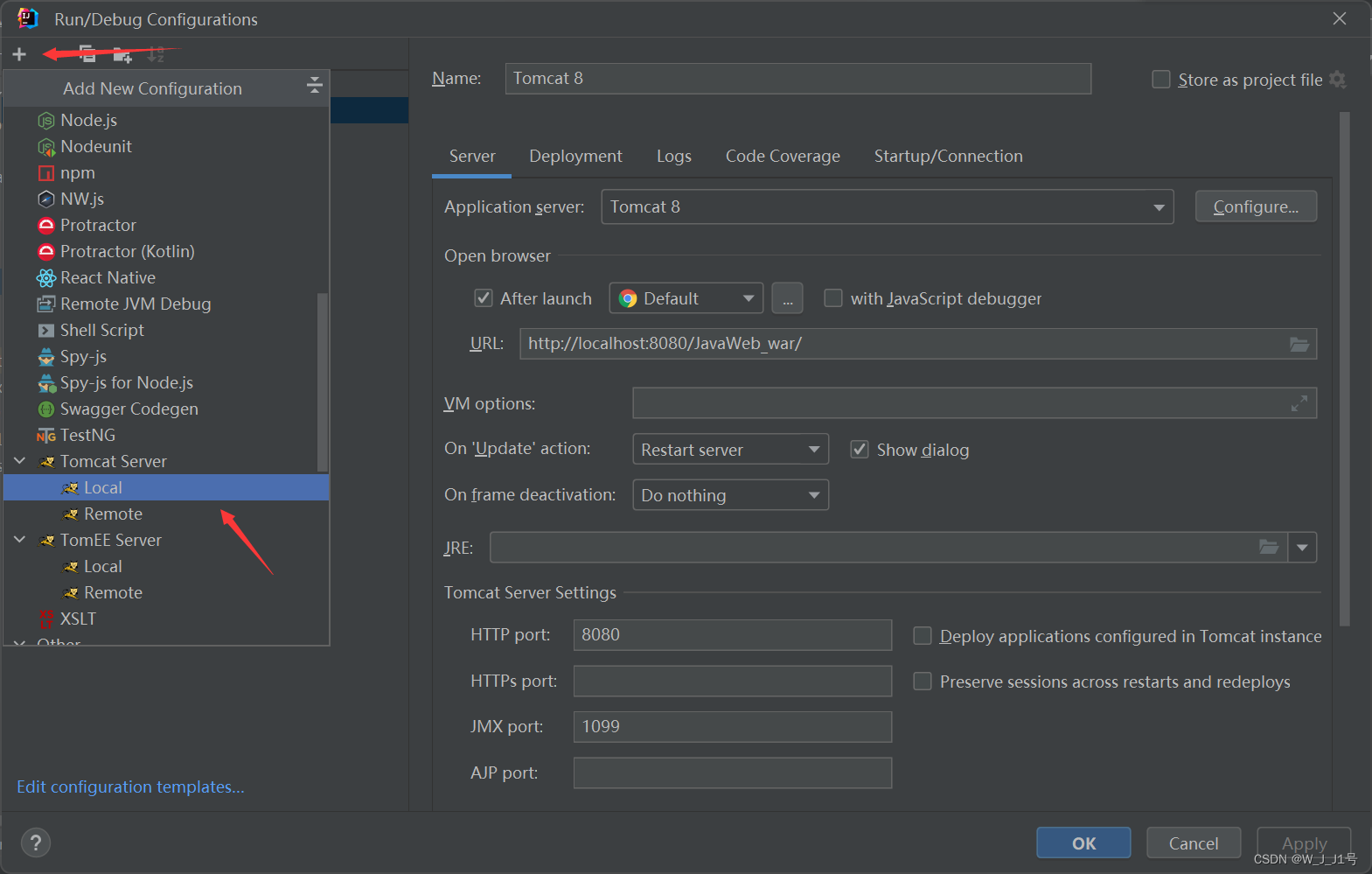1372x874 pixels.
Task: Click the Cancel button
Action: (1194, 843)
